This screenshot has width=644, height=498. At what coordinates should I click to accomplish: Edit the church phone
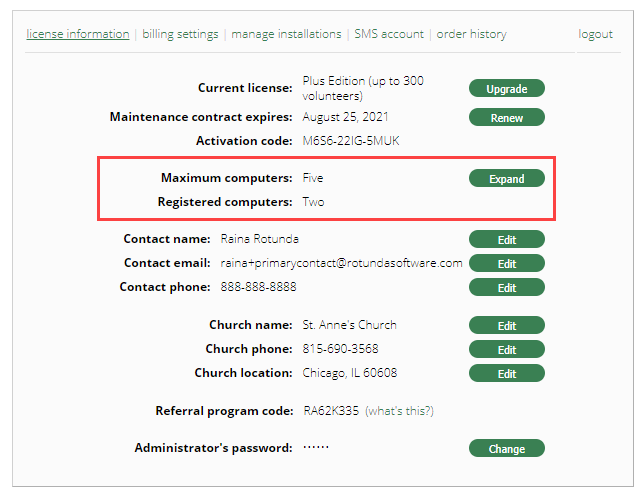click(x=506, y=350)
